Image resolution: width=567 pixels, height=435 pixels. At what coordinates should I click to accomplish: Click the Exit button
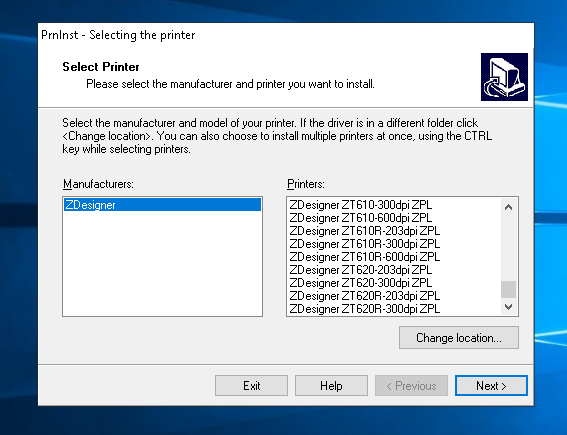click(251, 386)
